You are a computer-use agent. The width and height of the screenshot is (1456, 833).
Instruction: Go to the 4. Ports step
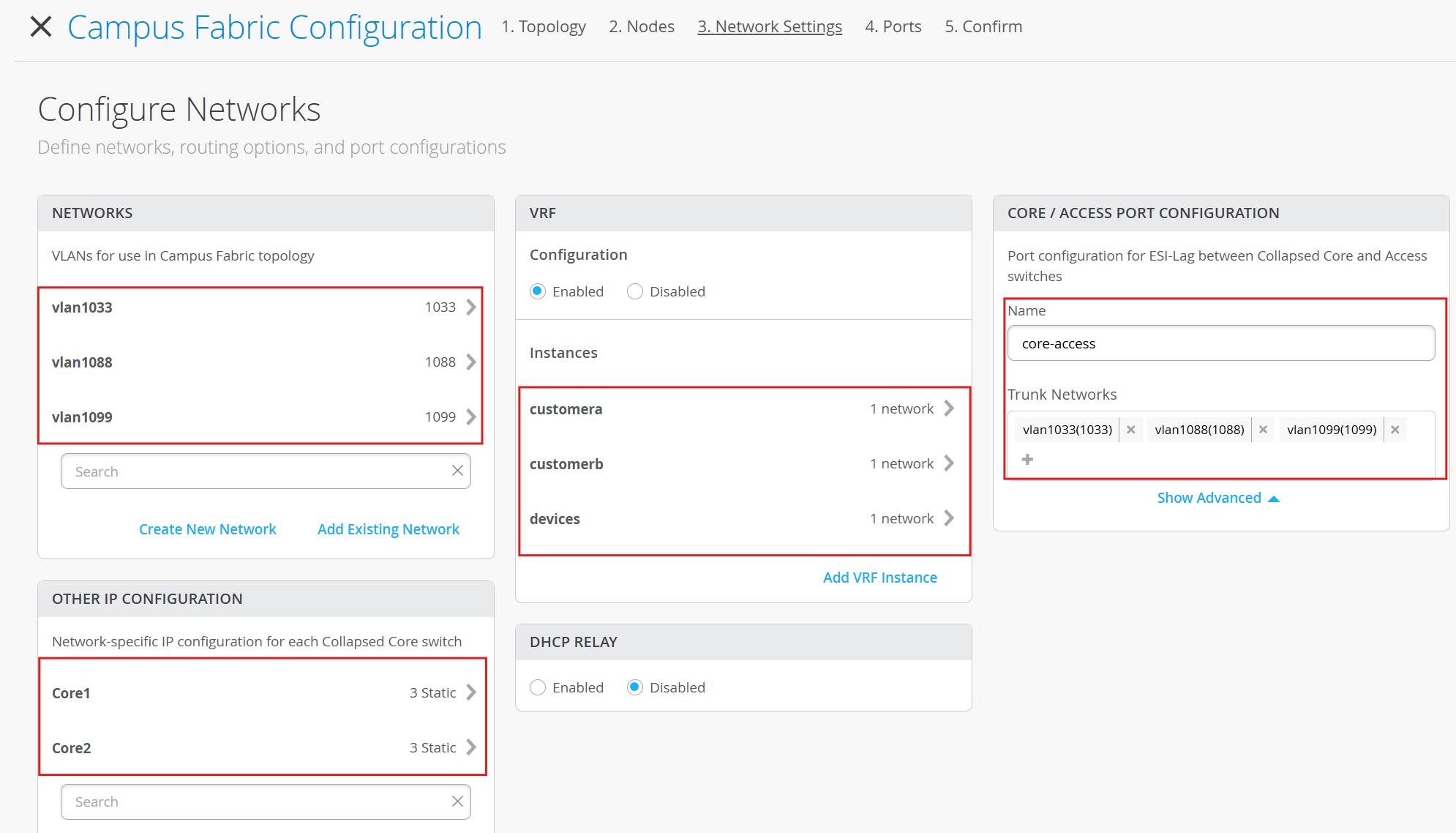pos(893,26)
